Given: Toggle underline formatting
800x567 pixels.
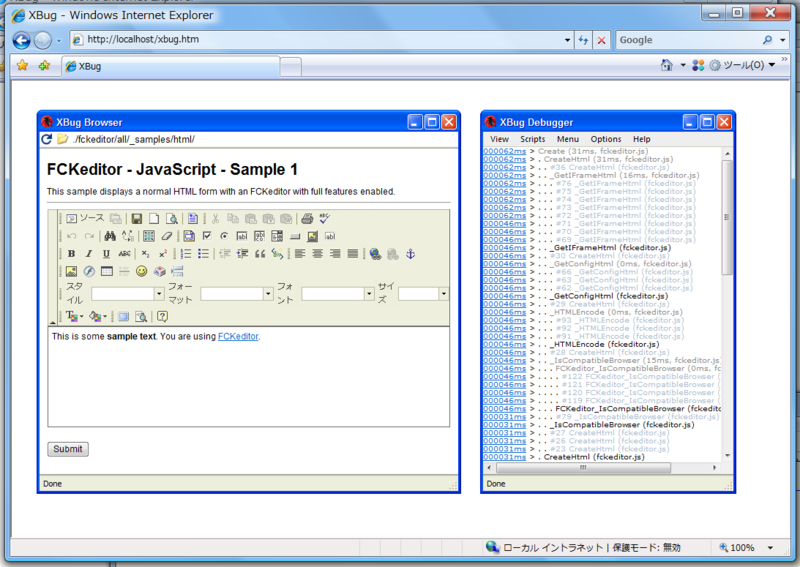Looking at the screenshot, I should 106,254.
